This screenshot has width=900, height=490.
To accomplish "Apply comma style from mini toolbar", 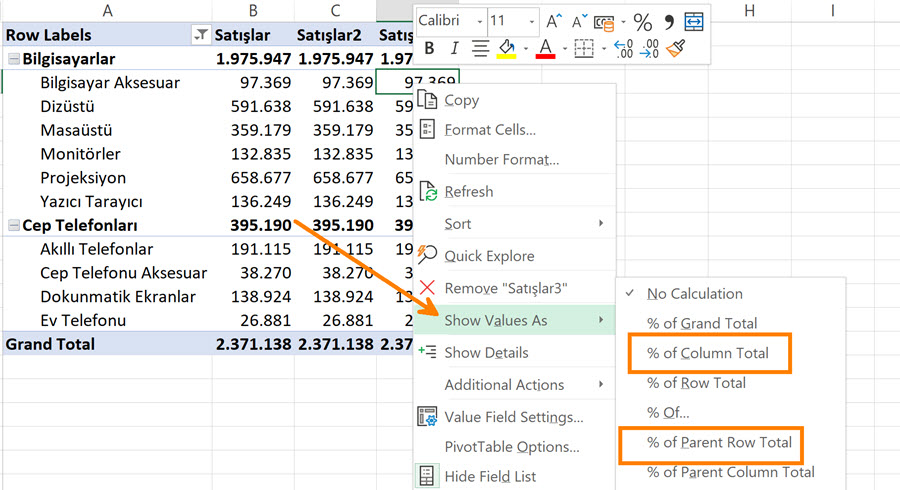I will click(669, 22).
